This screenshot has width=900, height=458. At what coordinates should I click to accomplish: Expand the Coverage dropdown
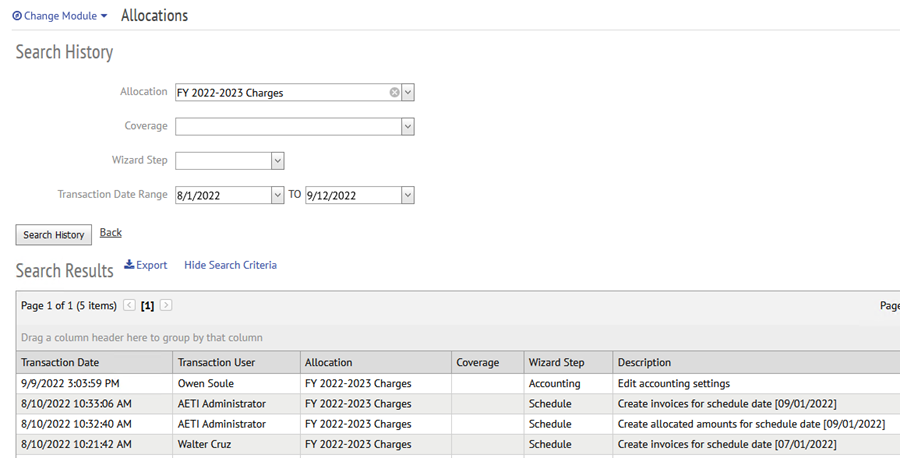pos(408,127)
